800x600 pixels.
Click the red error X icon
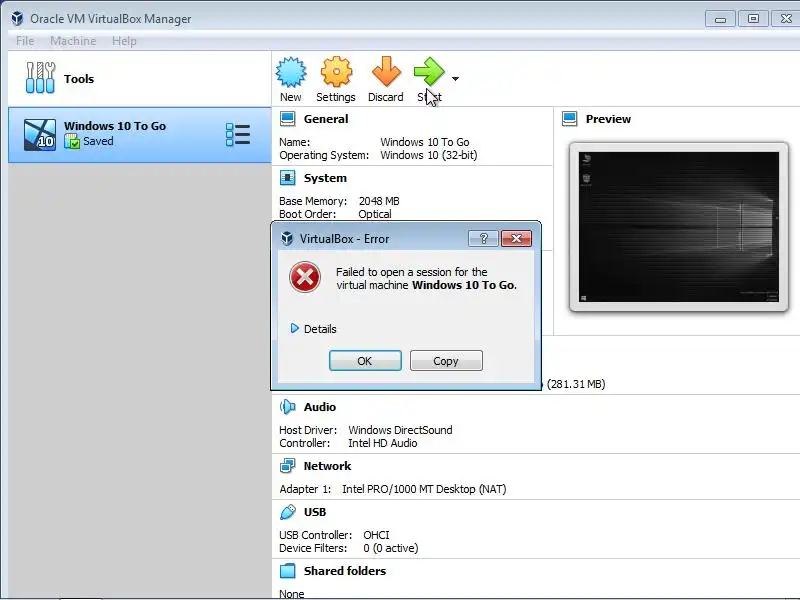(x=305, y=278)
